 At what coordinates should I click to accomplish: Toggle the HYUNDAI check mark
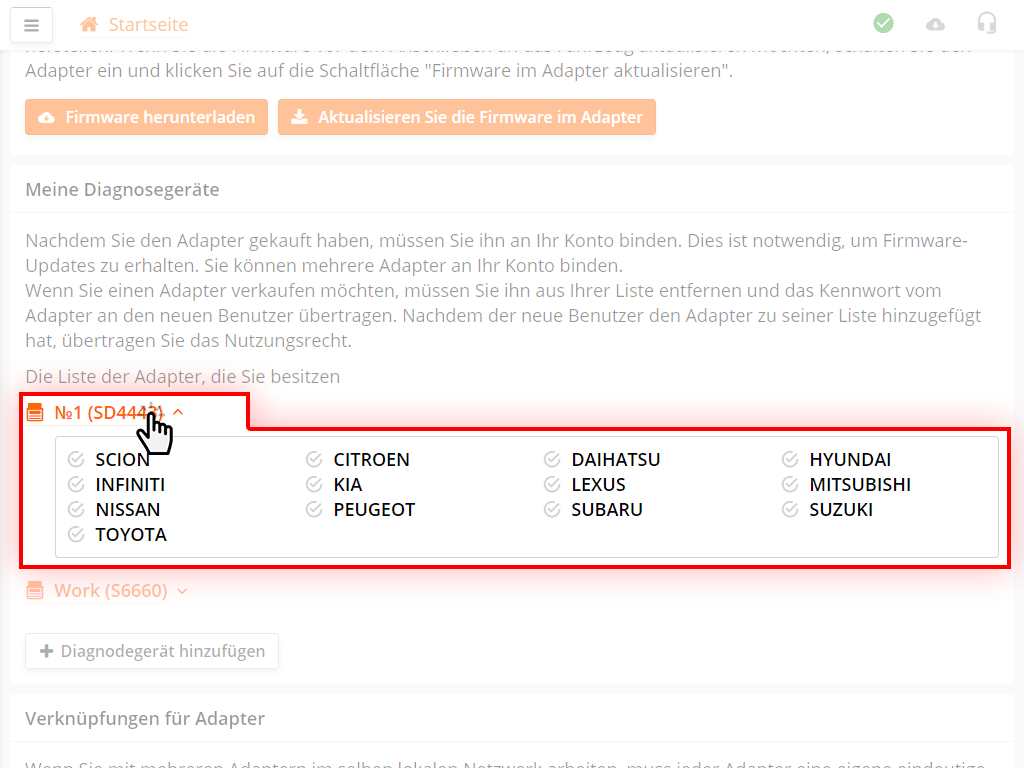pyautogui.click(x=790, y=460)
